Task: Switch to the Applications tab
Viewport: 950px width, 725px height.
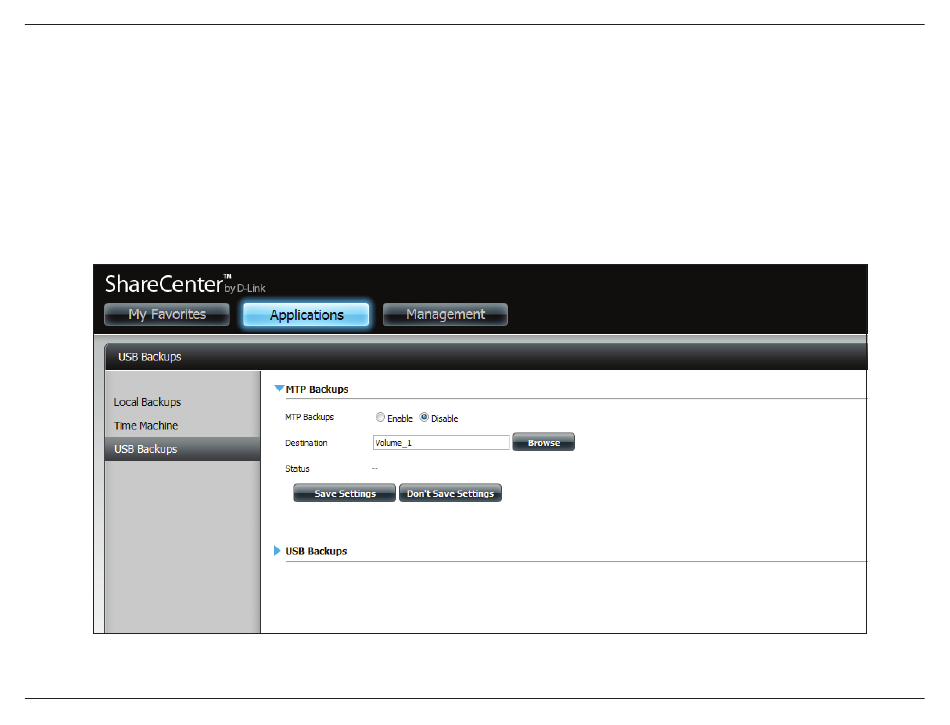Action: coord(306,315)
